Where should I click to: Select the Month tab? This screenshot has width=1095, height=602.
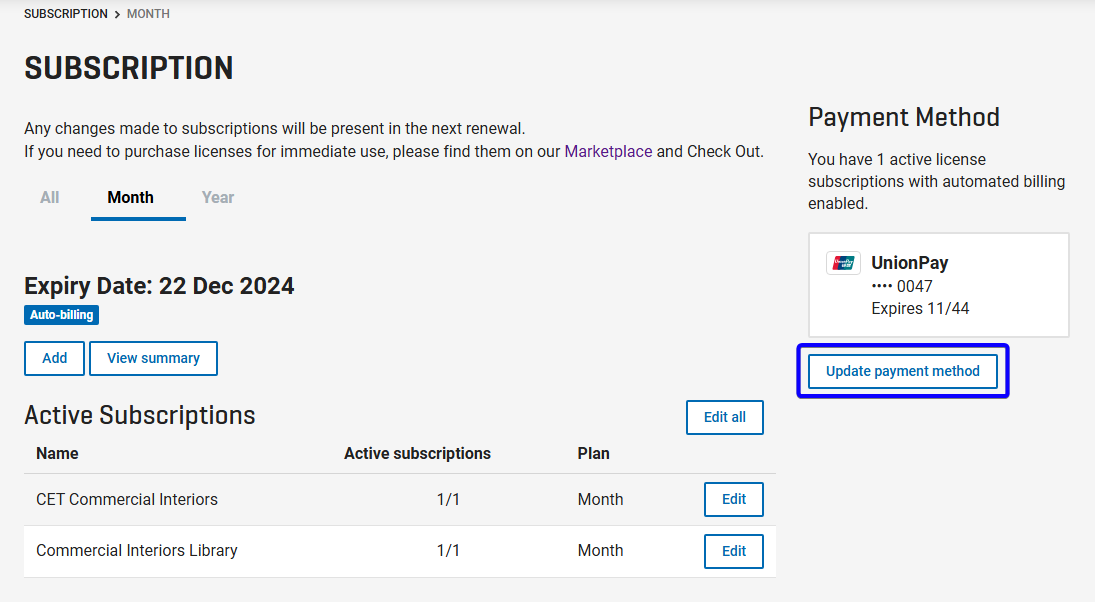131,198
